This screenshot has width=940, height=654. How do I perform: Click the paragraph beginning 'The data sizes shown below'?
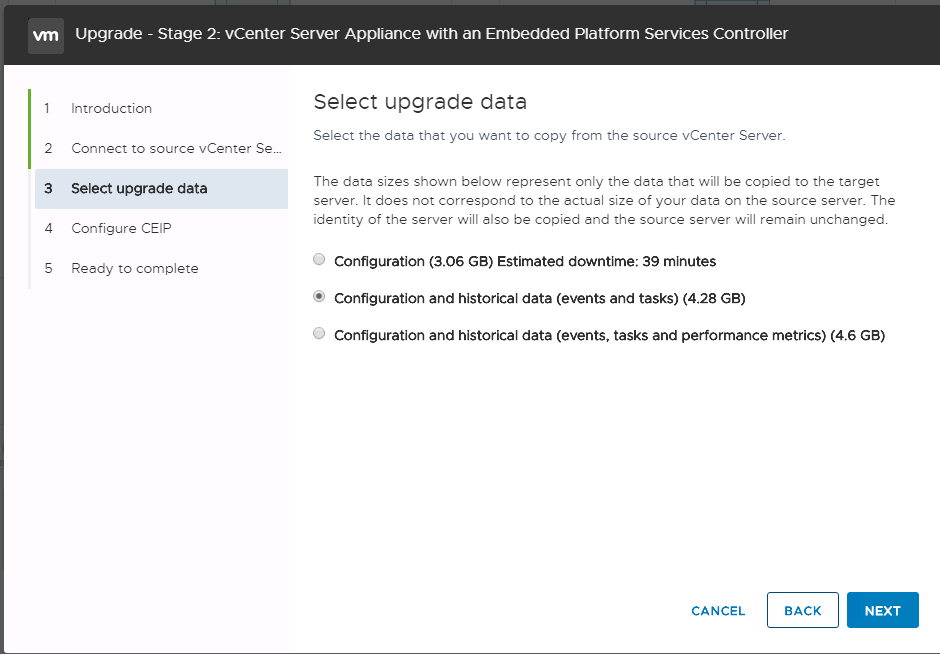604,200
